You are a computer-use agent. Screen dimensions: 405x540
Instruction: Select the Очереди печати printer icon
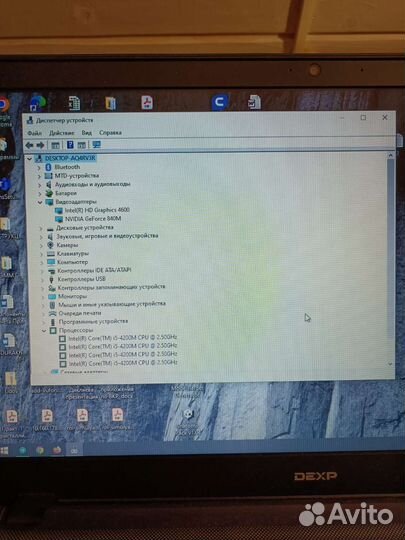coord(52,313)
